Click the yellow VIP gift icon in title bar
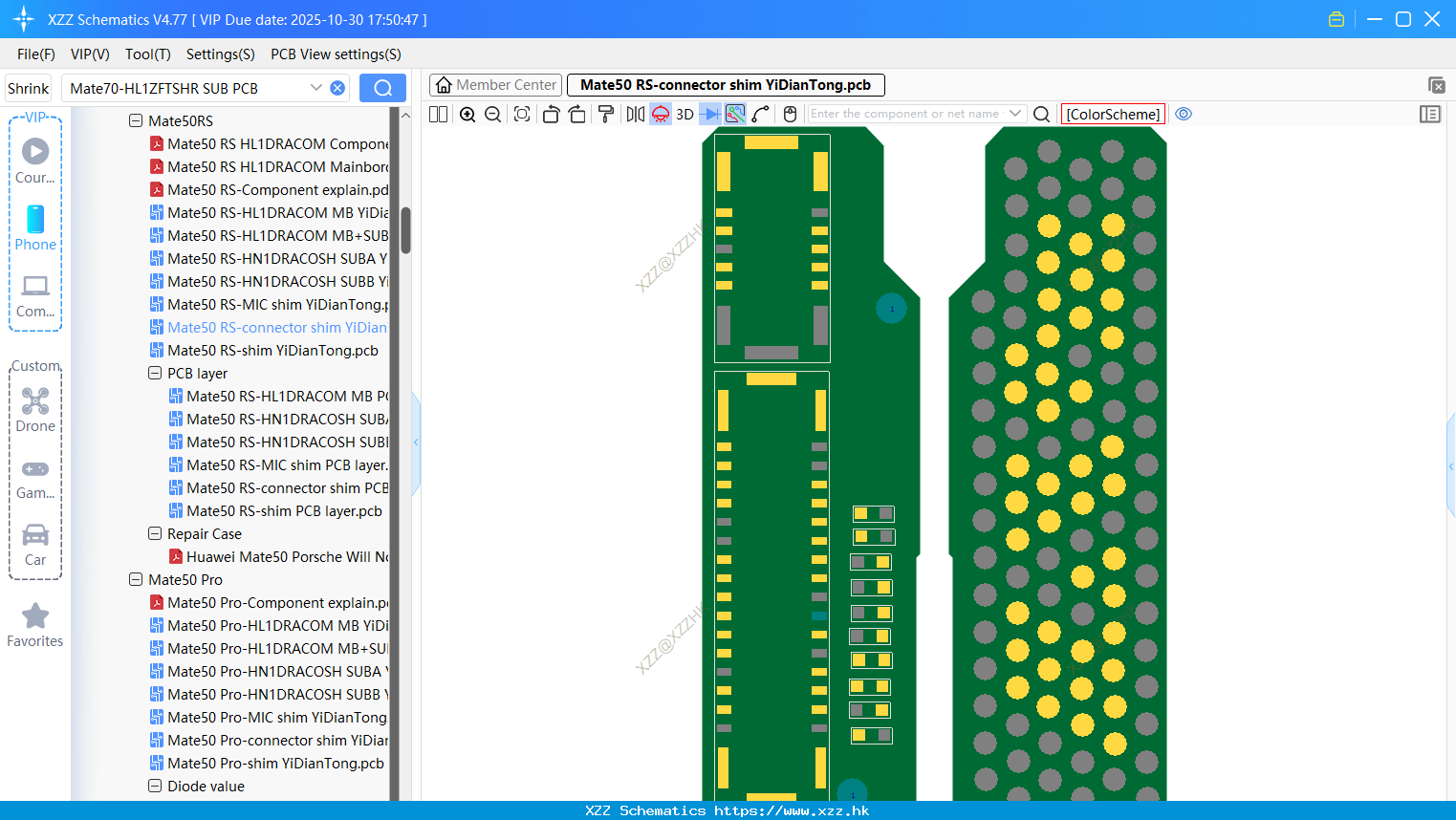The width and height of the screenshot is (1456, 820). (x=1336, y=19)
